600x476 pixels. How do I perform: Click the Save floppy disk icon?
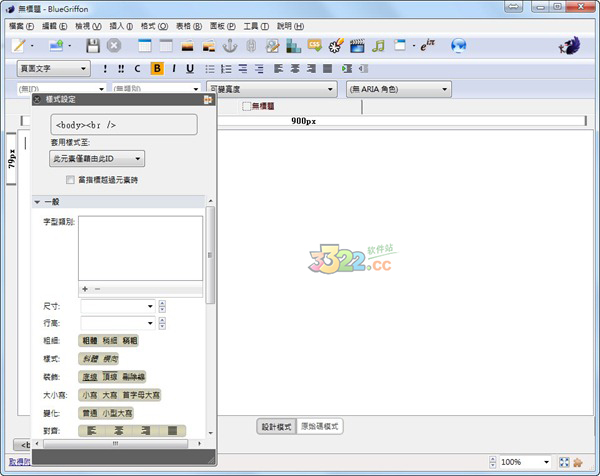click(x=93, y=46)
